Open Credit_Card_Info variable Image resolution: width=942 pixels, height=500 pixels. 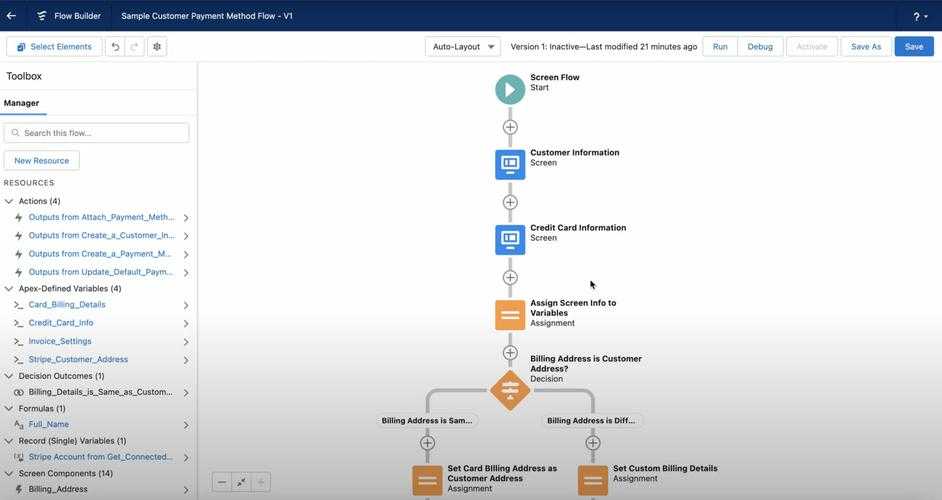point(61,323)
